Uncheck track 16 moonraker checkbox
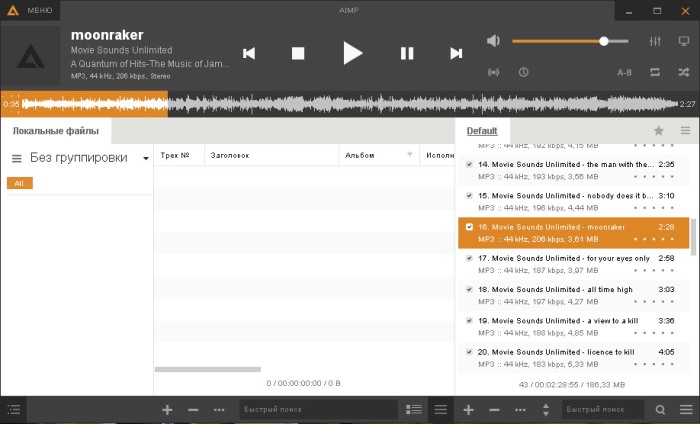 [x=469, y=227]
